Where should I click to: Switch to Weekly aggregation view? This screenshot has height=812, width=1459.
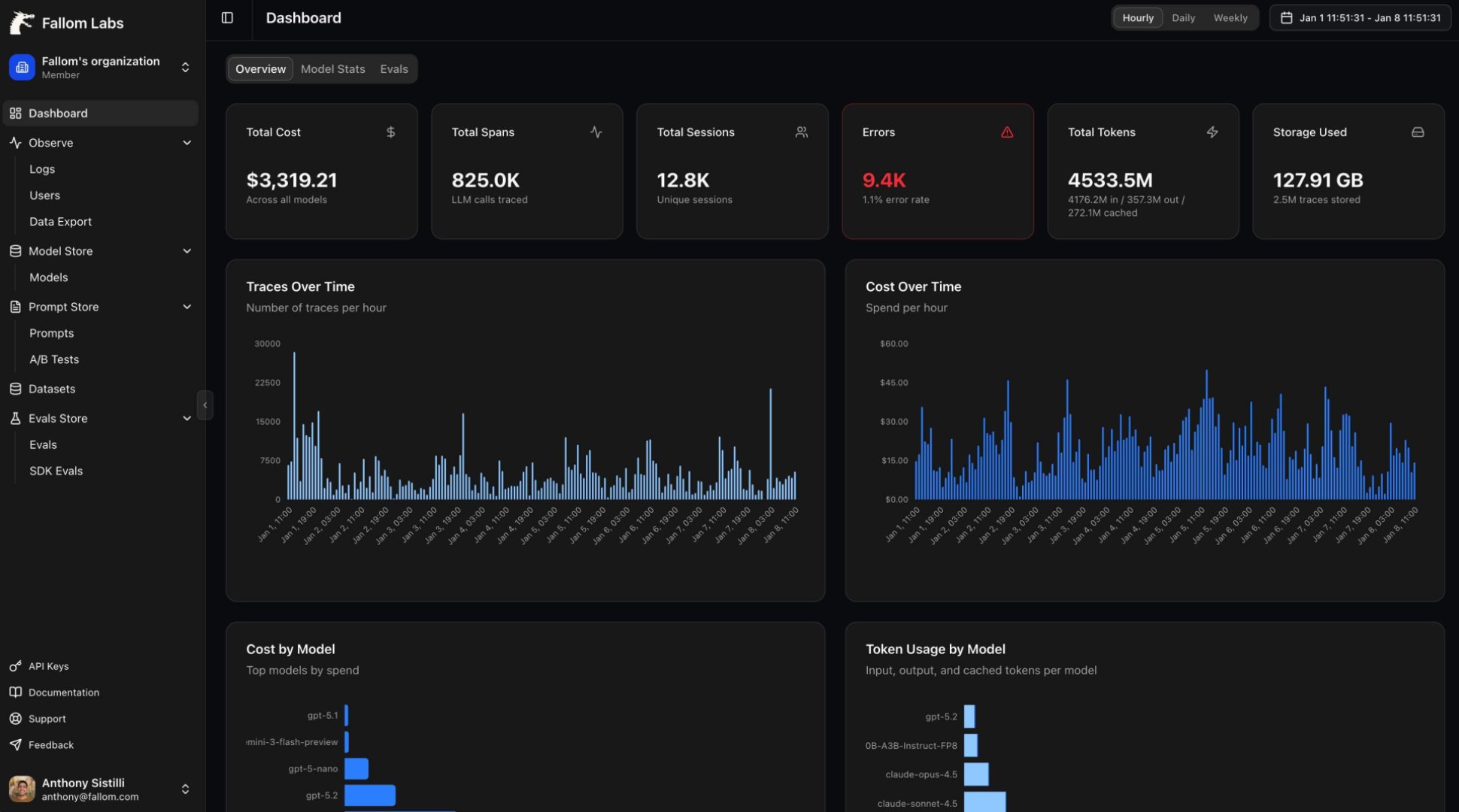1230,17
